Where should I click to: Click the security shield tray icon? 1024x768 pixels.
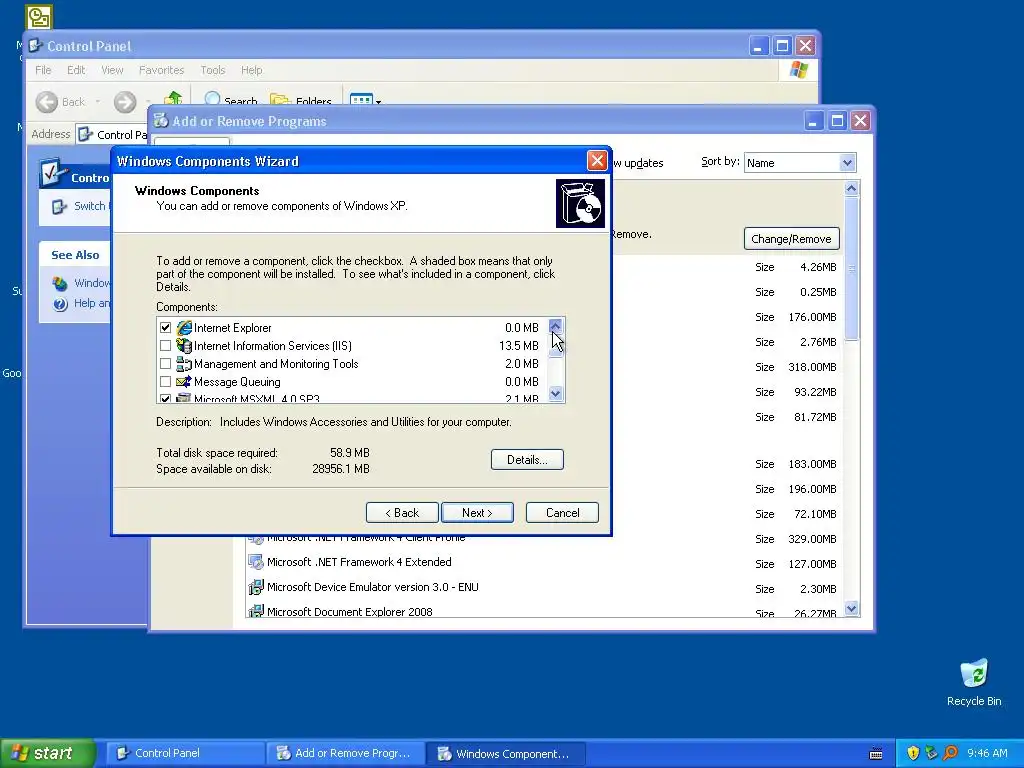[x=912, y=753]
